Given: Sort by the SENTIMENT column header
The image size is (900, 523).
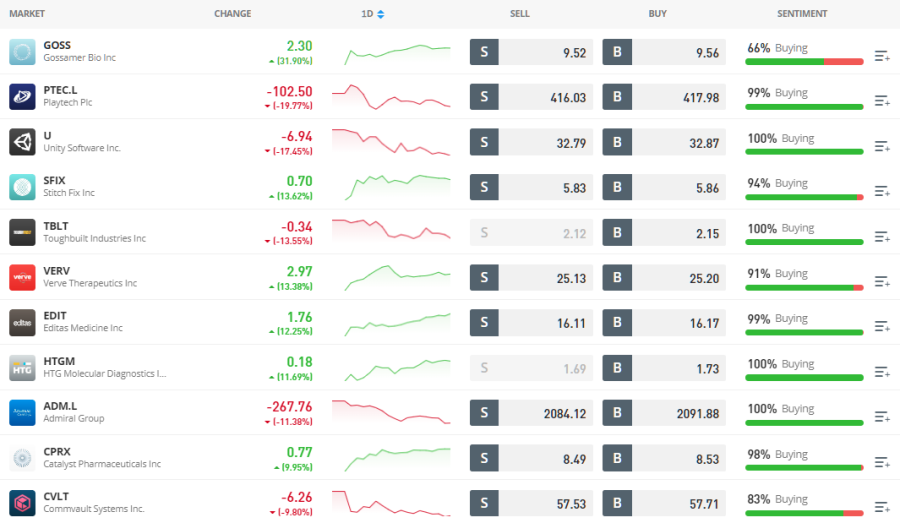Looking at the screenshot, I should [x=802, y=14].
